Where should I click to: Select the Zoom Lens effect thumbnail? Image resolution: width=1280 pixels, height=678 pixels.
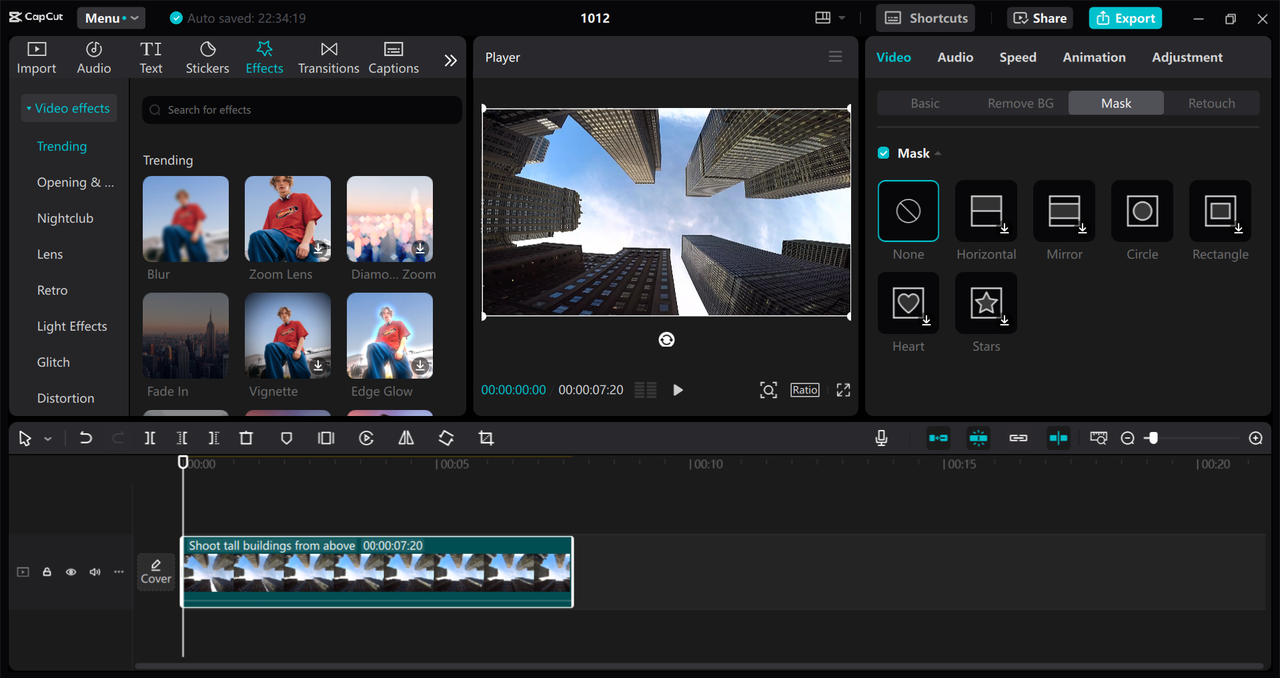pos(288,219)
